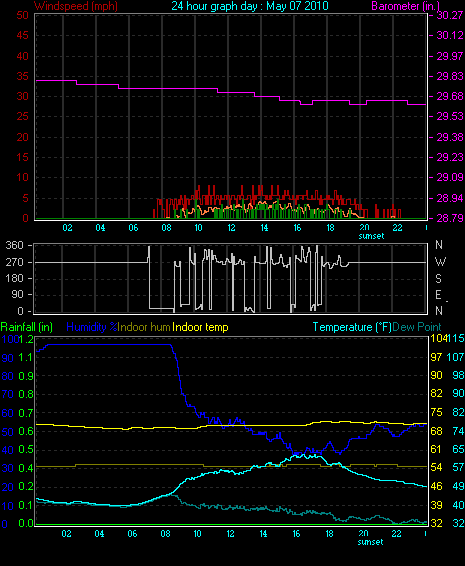Click the windspeed value 35
465x566 pixels.
point(22,76)
